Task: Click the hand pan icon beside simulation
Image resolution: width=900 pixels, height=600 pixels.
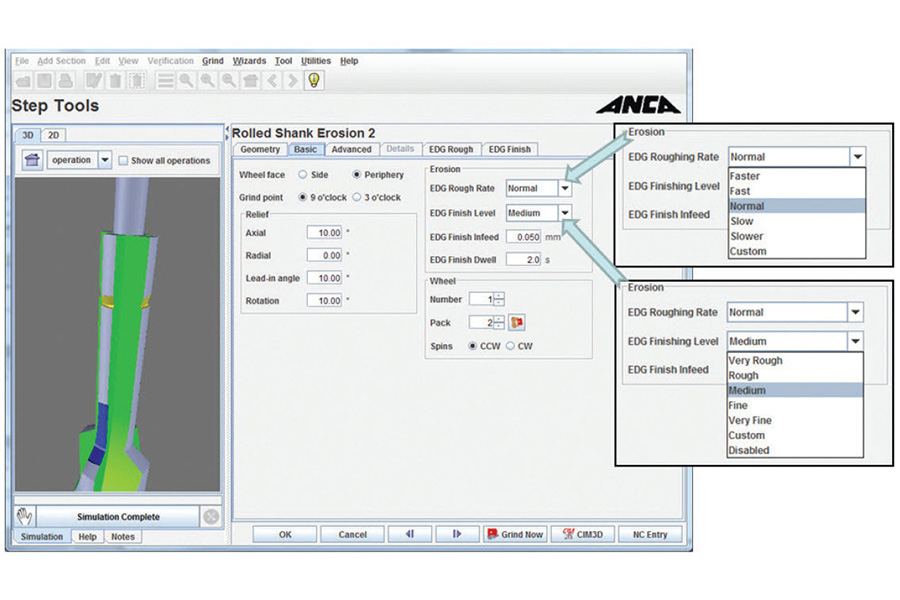Action: click(x=25, y=516)
